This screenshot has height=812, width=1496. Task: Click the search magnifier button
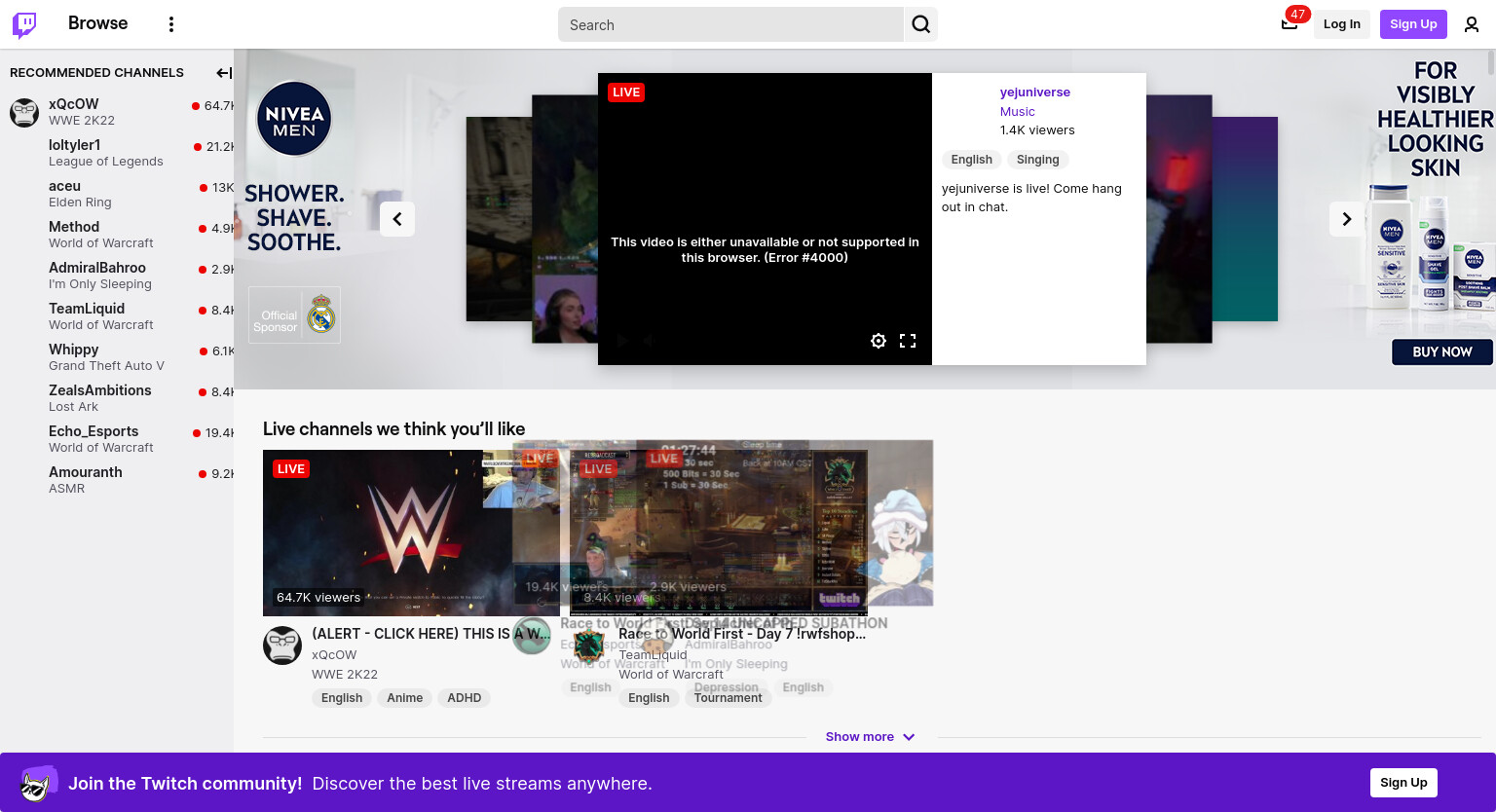click(x=920, y=24)
